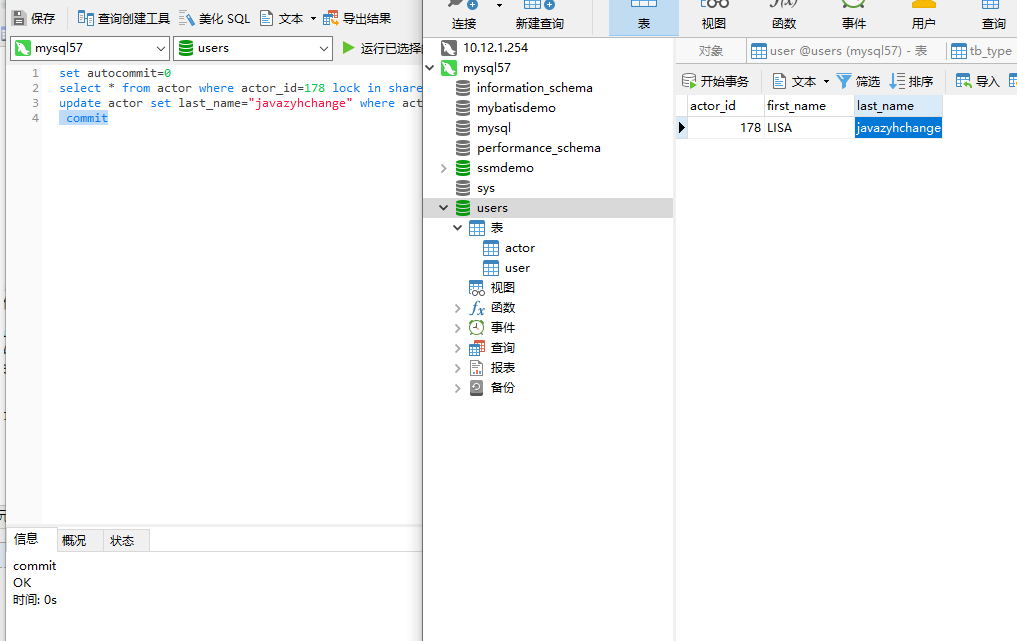Expand the Reports (报表) tree node
The width and height of the screenshot is (1017, 641).
(457, 369)
